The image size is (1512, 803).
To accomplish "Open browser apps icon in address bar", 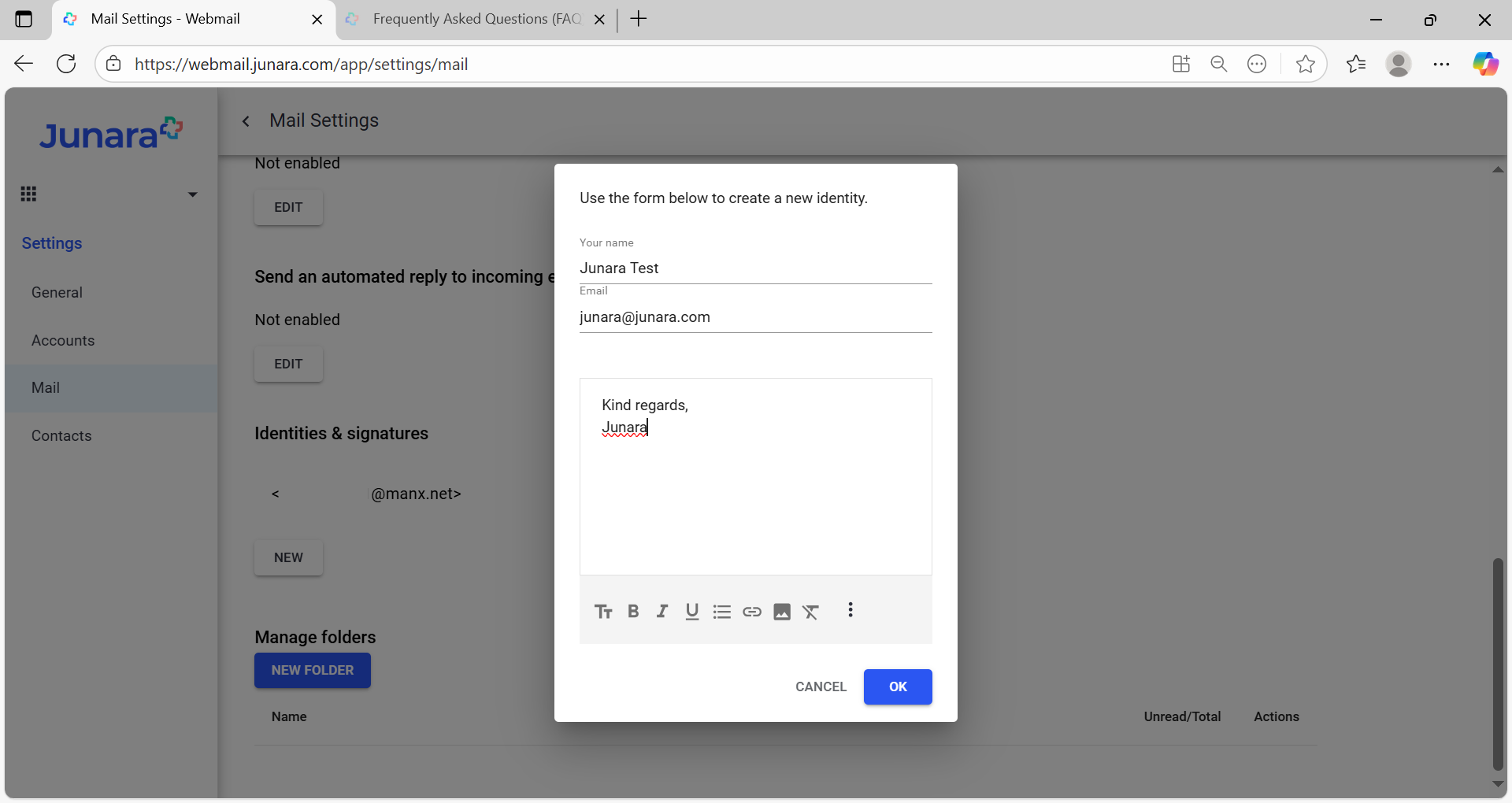I will tap(1180, 64).
